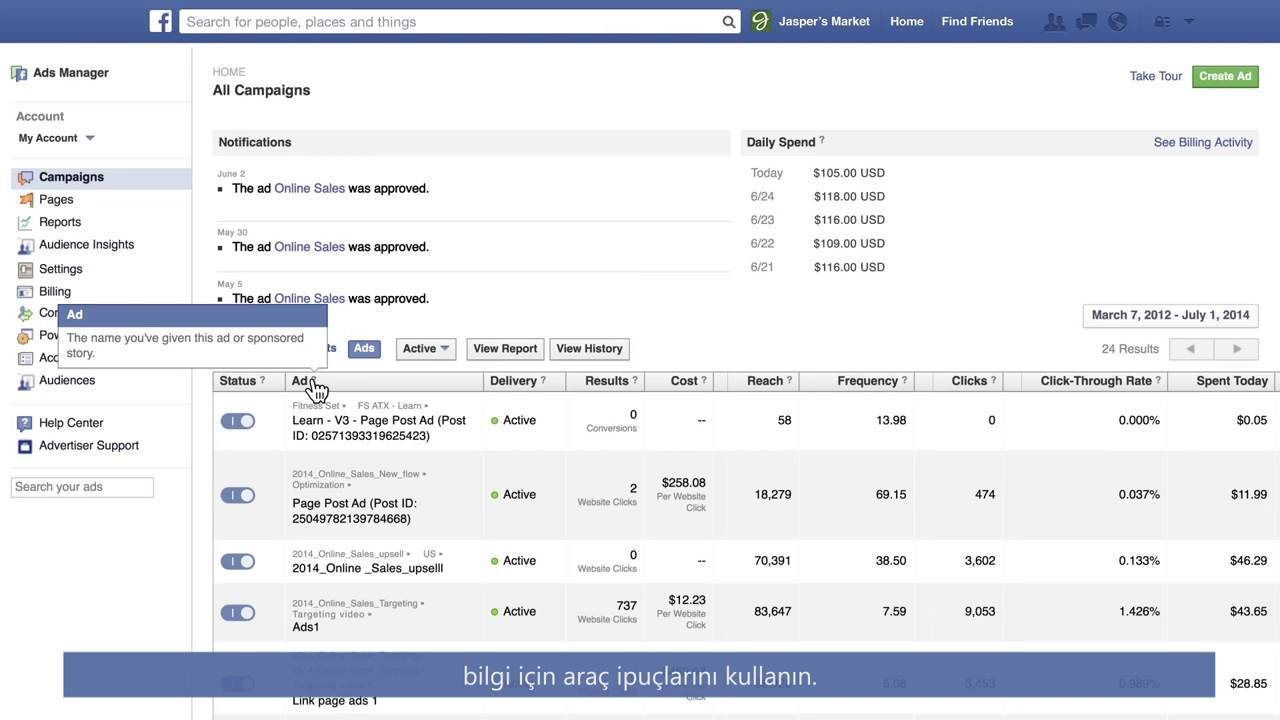Image resolution: width=1280 pixels, height=720 pixels.
Task: Open See Billing Activity link
Action: pyautogui.click(x=1203, y=142)
